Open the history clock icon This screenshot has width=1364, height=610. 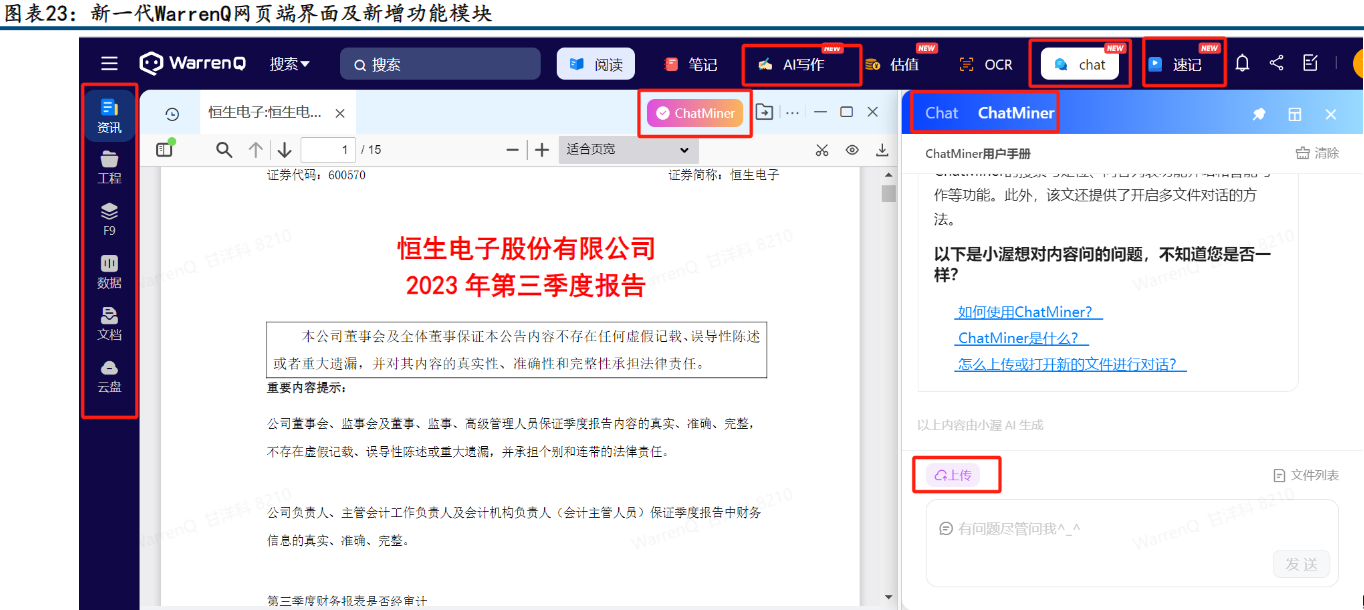(x=172, y=114)
